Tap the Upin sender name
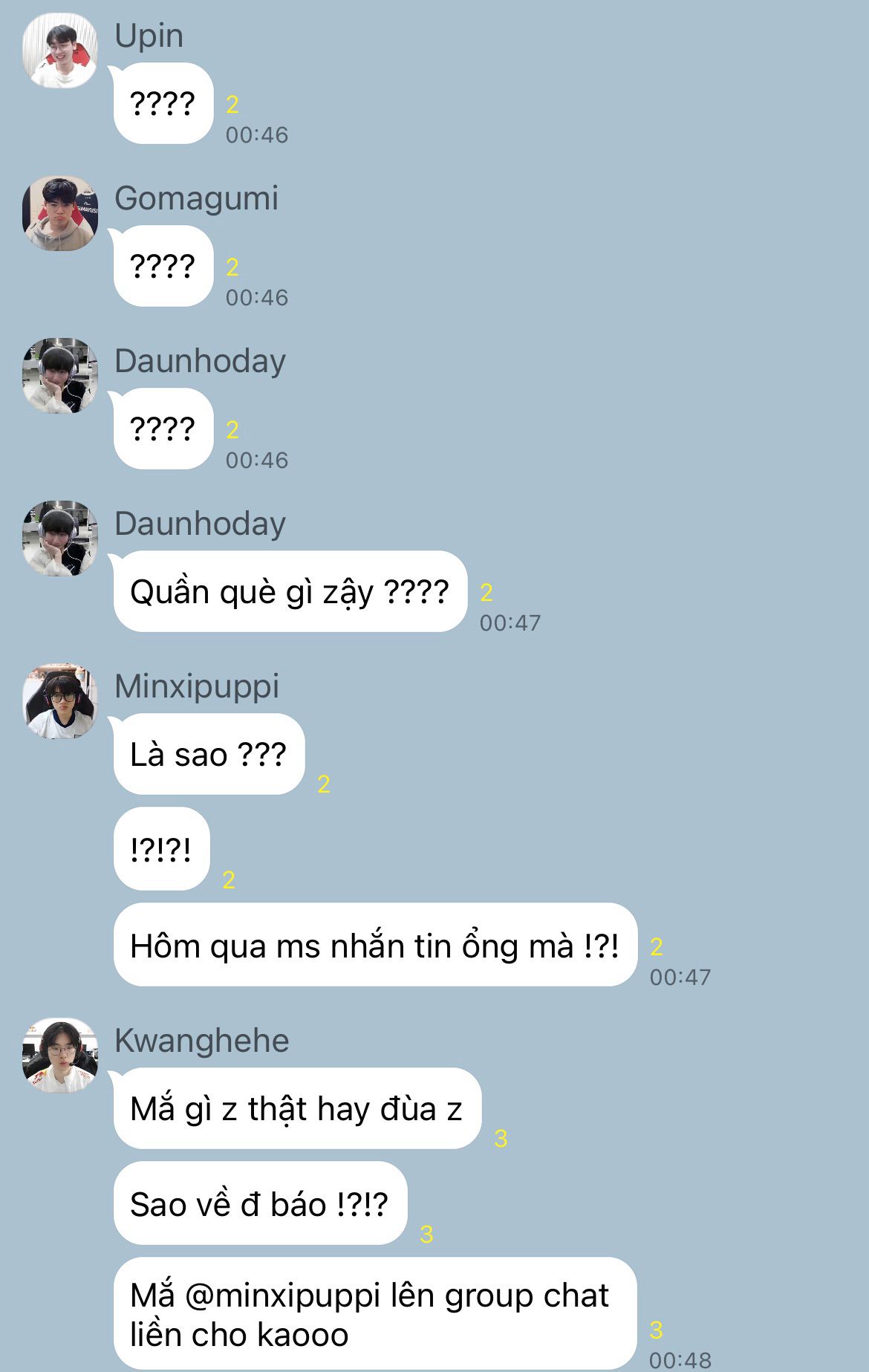Image resolution: width=869 pixels, height=1372 pixels. (x=149, y=36)
